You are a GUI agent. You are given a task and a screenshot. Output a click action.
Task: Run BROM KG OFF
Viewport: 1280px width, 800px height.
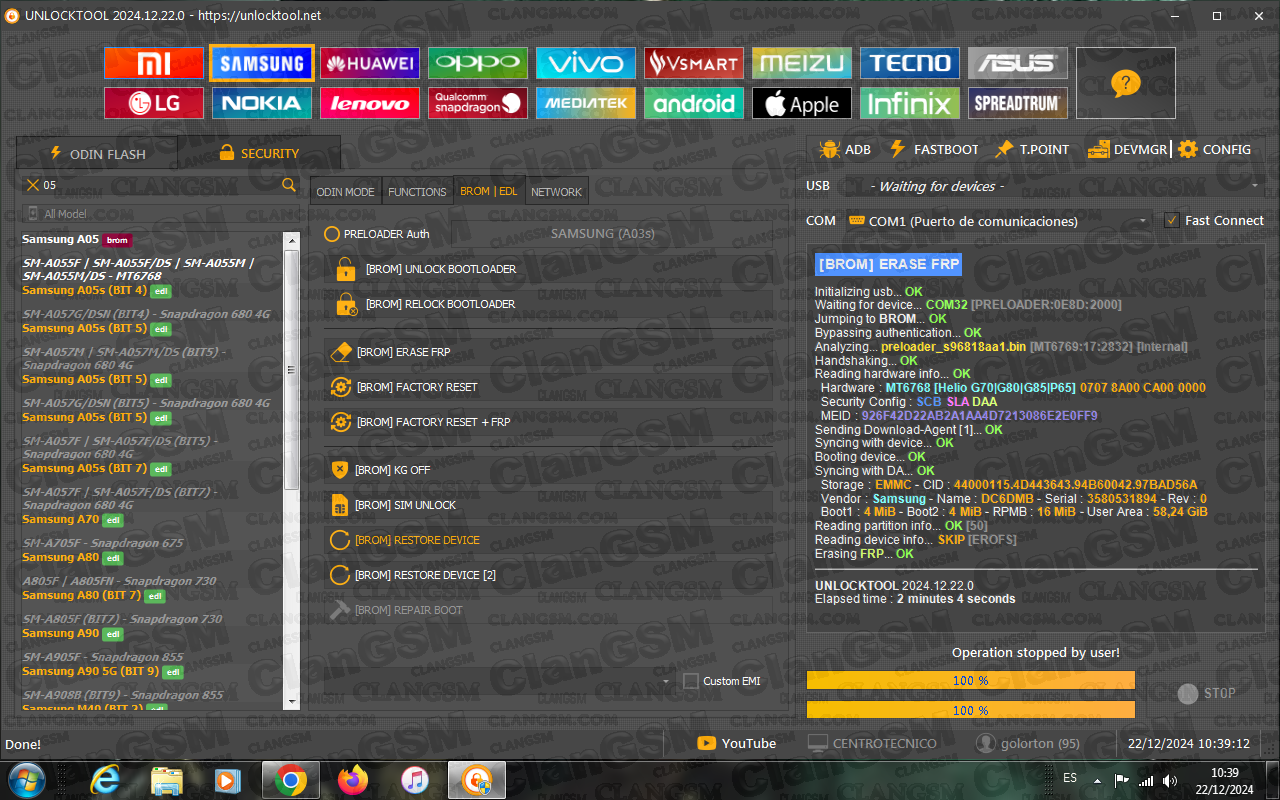pos(548,470)
